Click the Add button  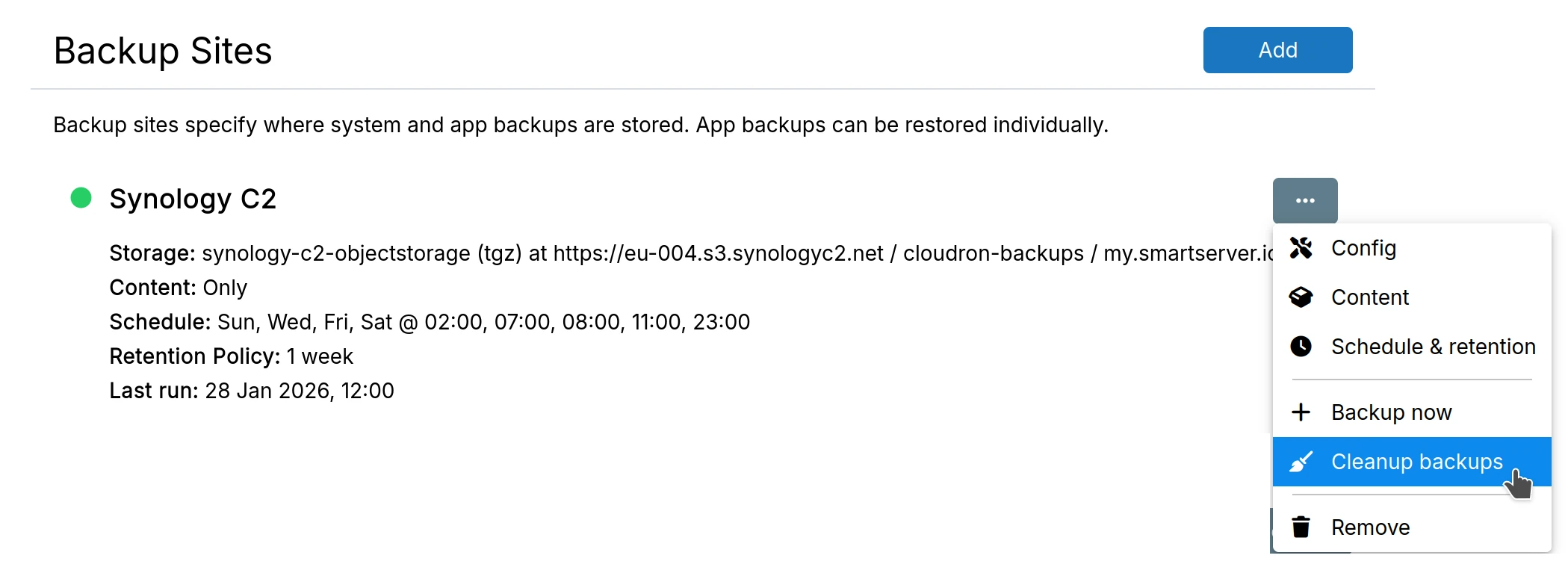[1277, 50]
